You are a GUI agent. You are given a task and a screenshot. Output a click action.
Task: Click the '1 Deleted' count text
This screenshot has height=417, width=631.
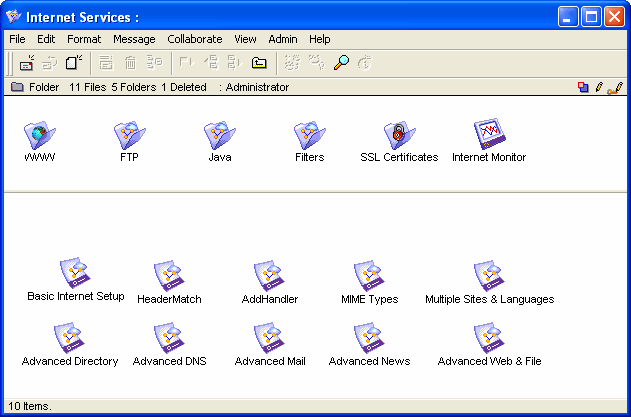tap(184, 87)
